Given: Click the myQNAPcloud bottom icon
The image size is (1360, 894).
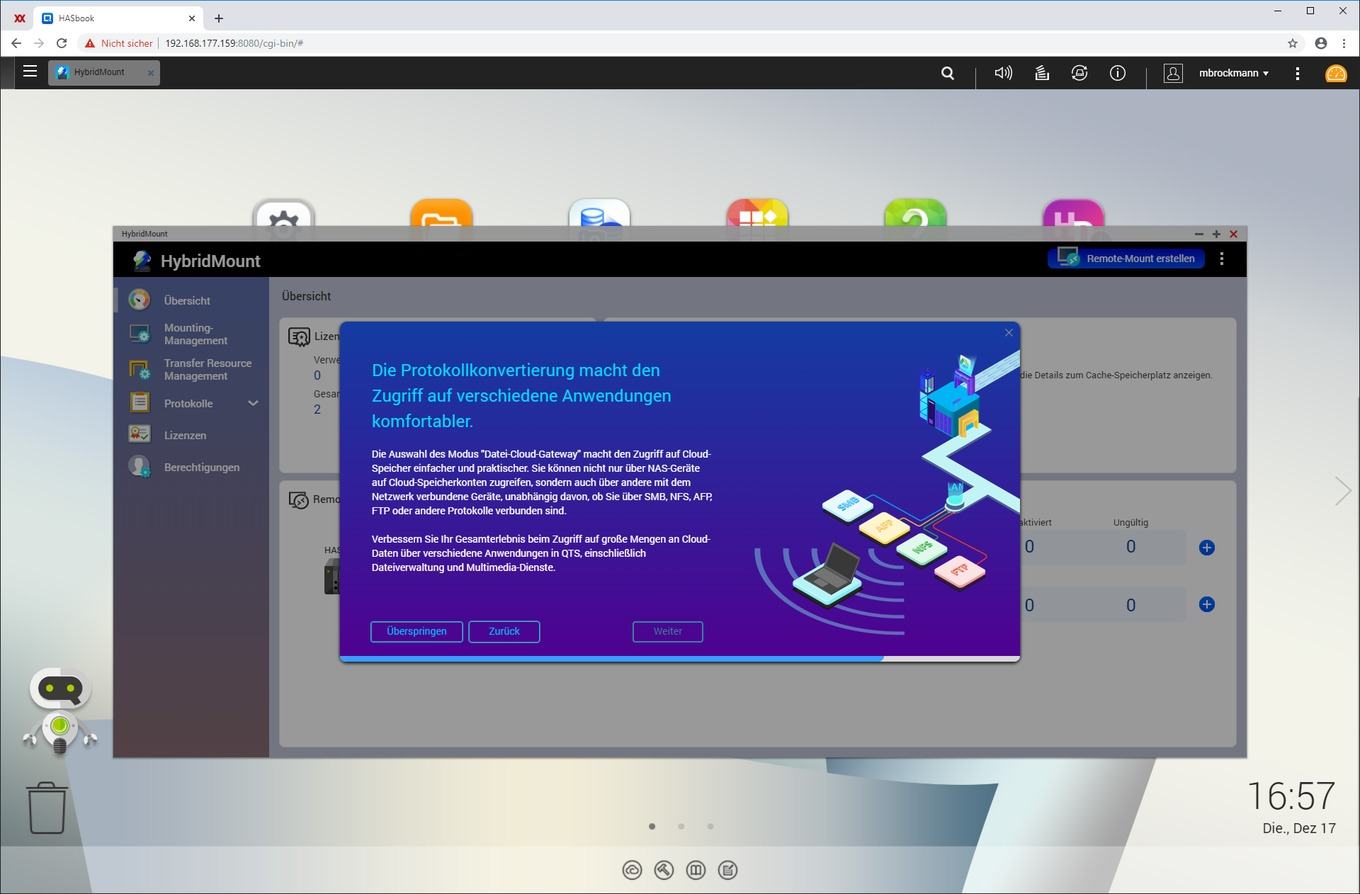Looking at the screenshot, I should tap(632, 870).
